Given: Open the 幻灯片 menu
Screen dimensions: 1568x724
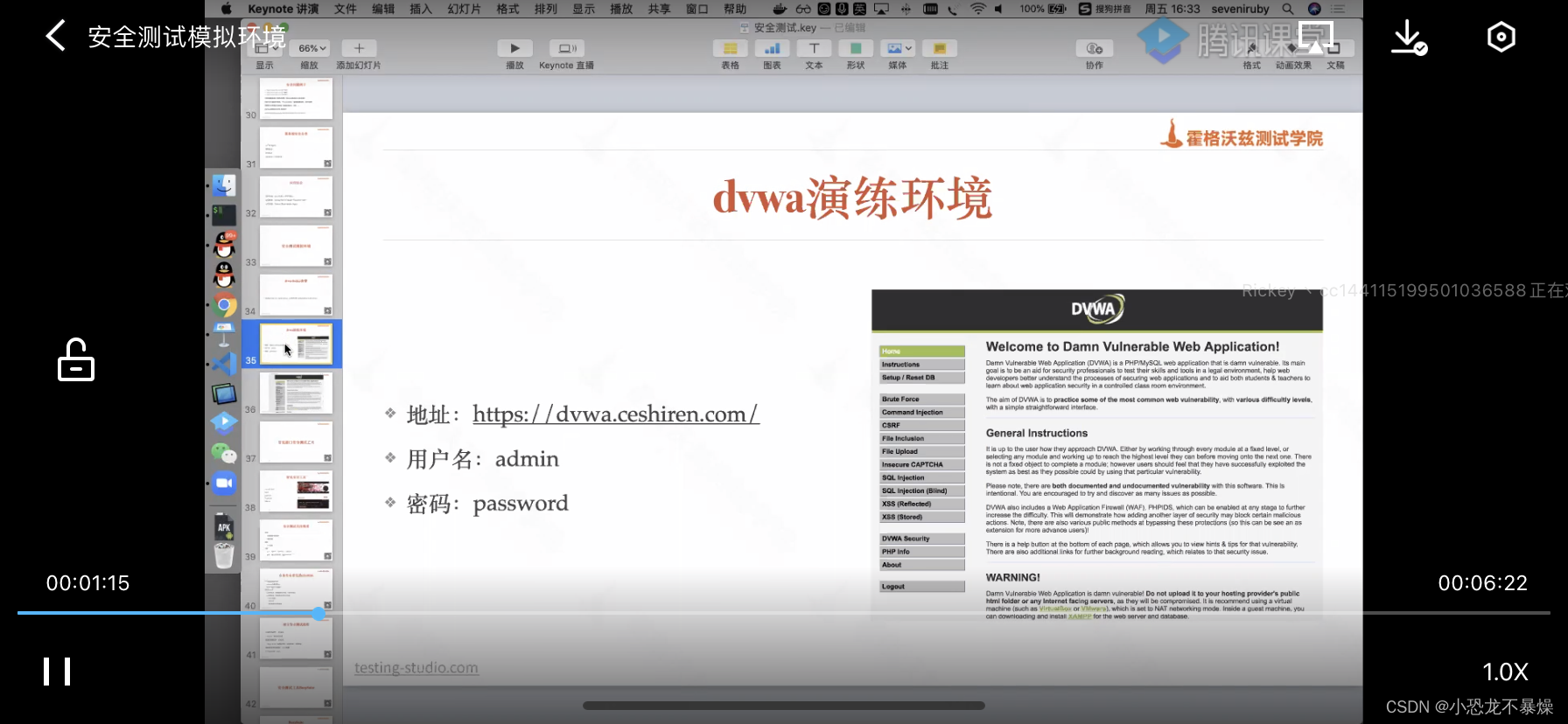Looking at the screenshot, I should pos(465,9).
